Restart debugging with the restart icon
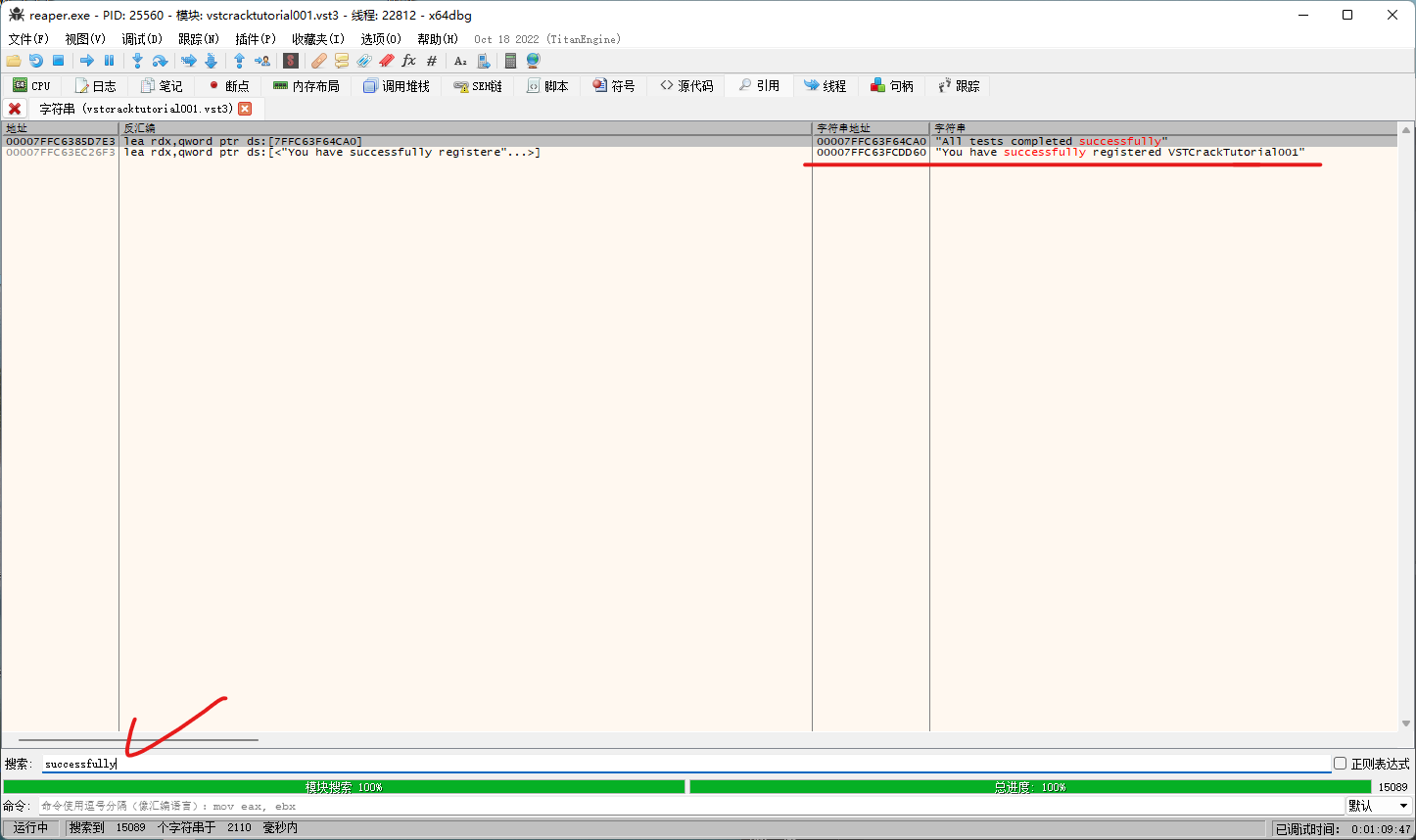This screenshot has width=1416, height=840. [36, 61]
